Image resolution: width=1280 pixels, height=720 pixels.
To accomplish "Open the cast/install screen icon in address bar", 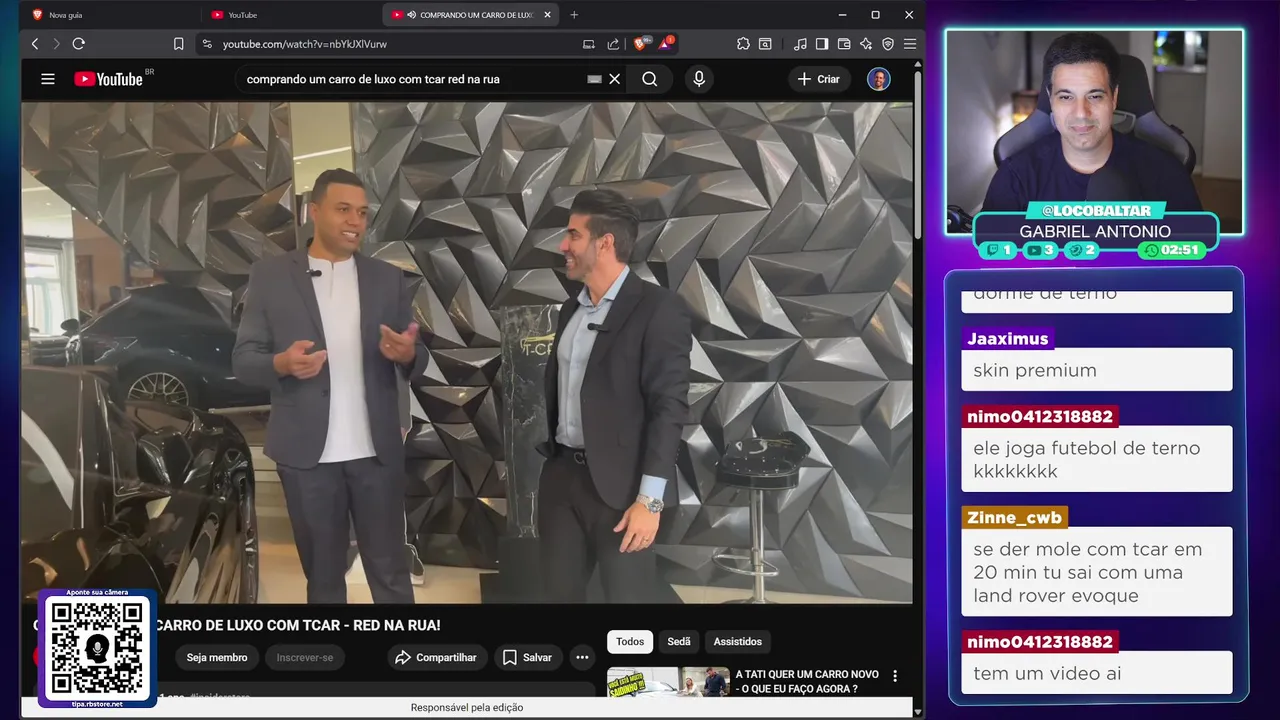I will pos(589,44).
